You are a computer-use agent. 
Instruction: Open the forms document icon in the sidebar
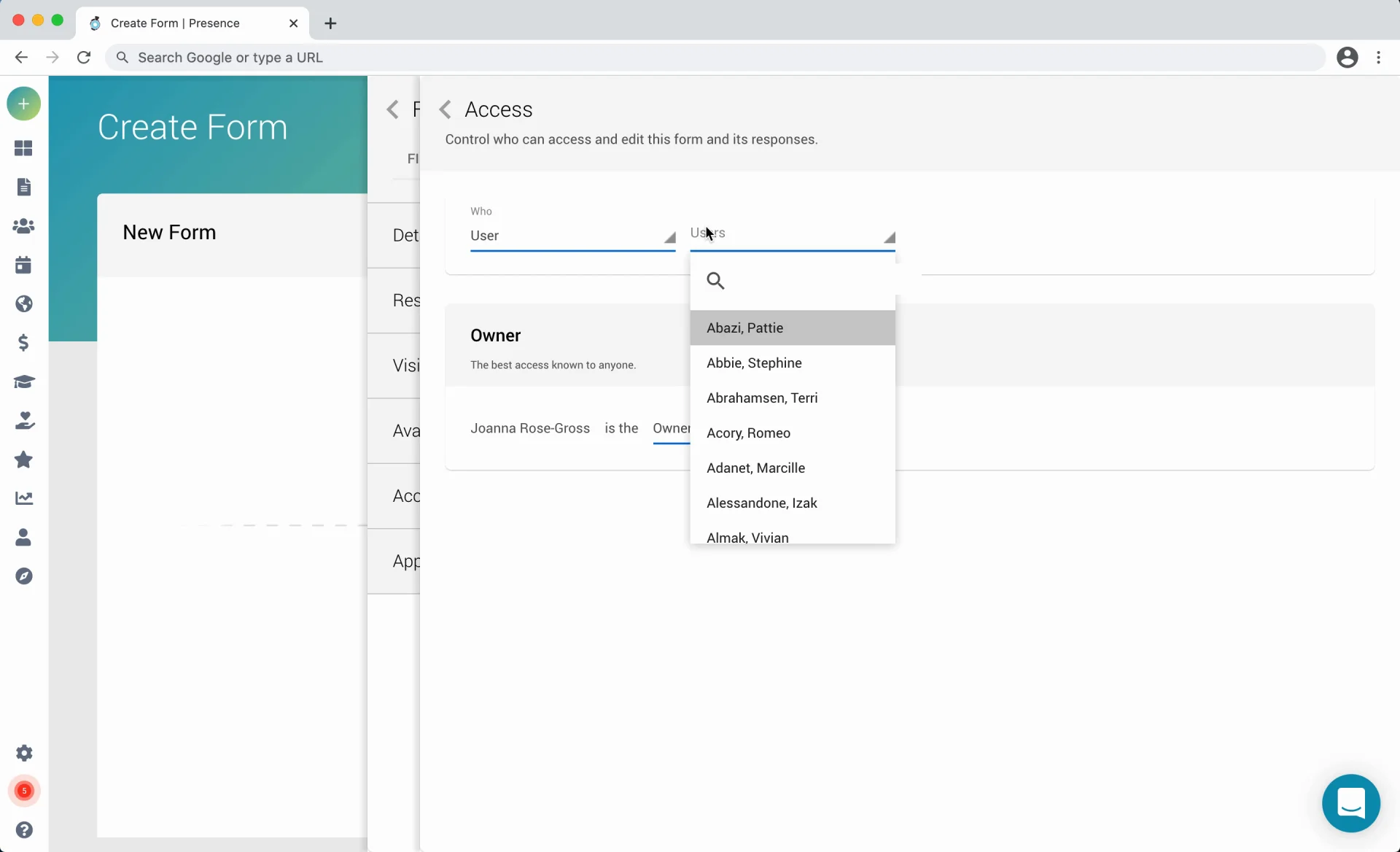coord(23,187)
